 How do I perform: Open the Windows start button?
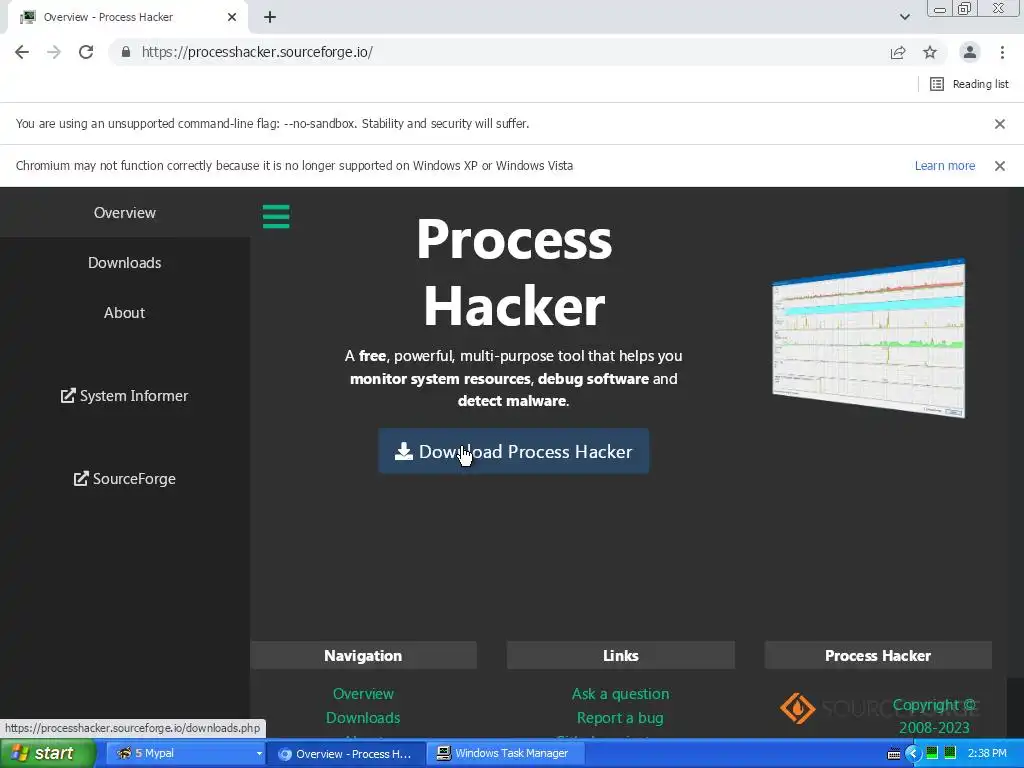click(x=48, y=754)
